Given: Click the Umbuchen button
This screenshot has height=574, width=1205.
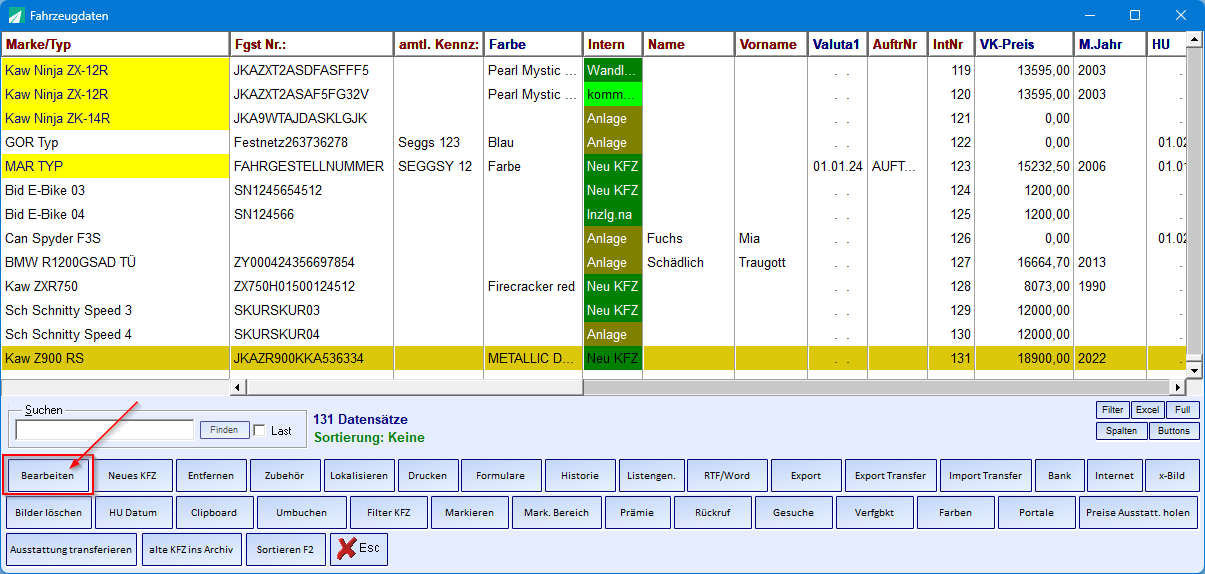Looking at the screenshot, I should (x=302, y=513).
